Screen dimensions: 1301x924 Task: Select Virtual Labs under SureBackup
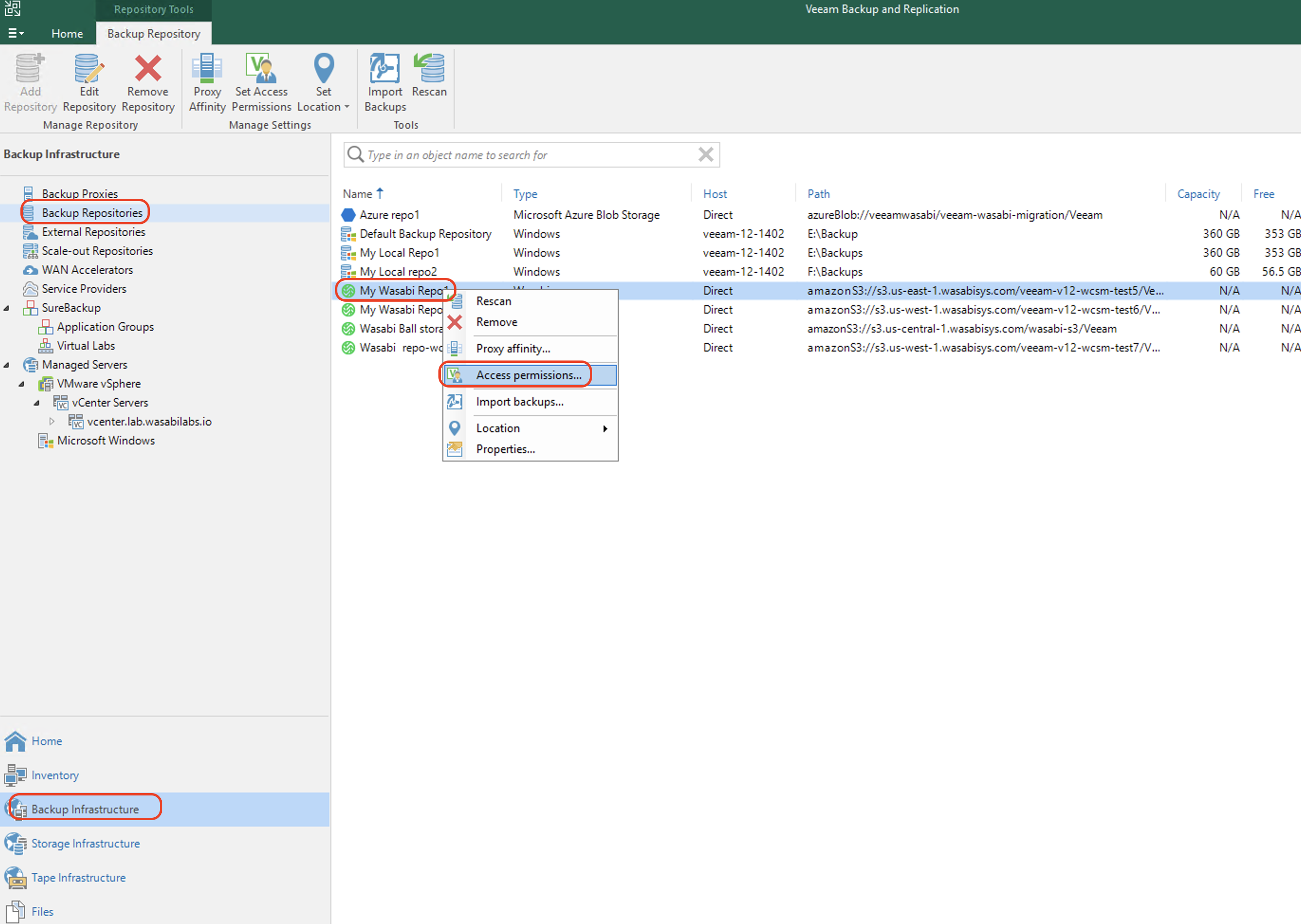click(85, 345)
